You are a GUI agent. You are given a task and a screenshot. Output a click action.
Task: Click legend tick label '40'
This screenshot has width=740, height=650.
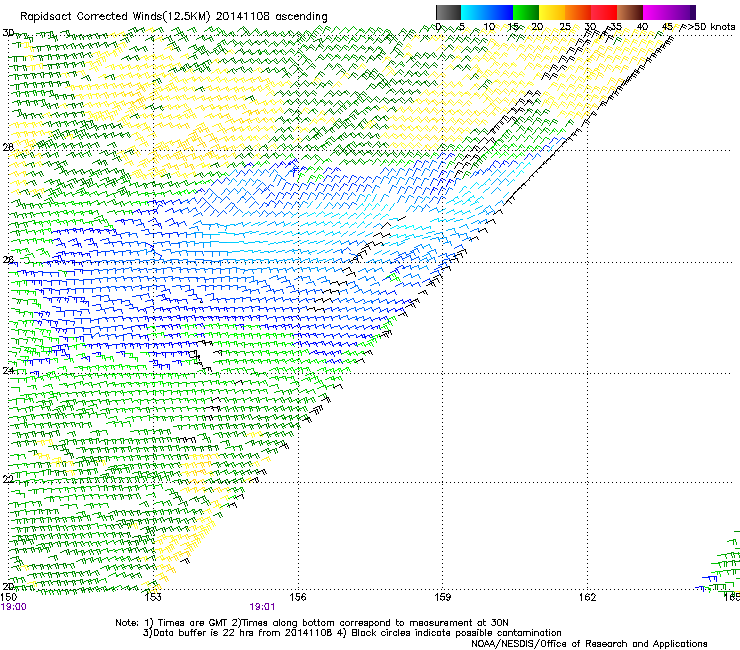point(642,27)
